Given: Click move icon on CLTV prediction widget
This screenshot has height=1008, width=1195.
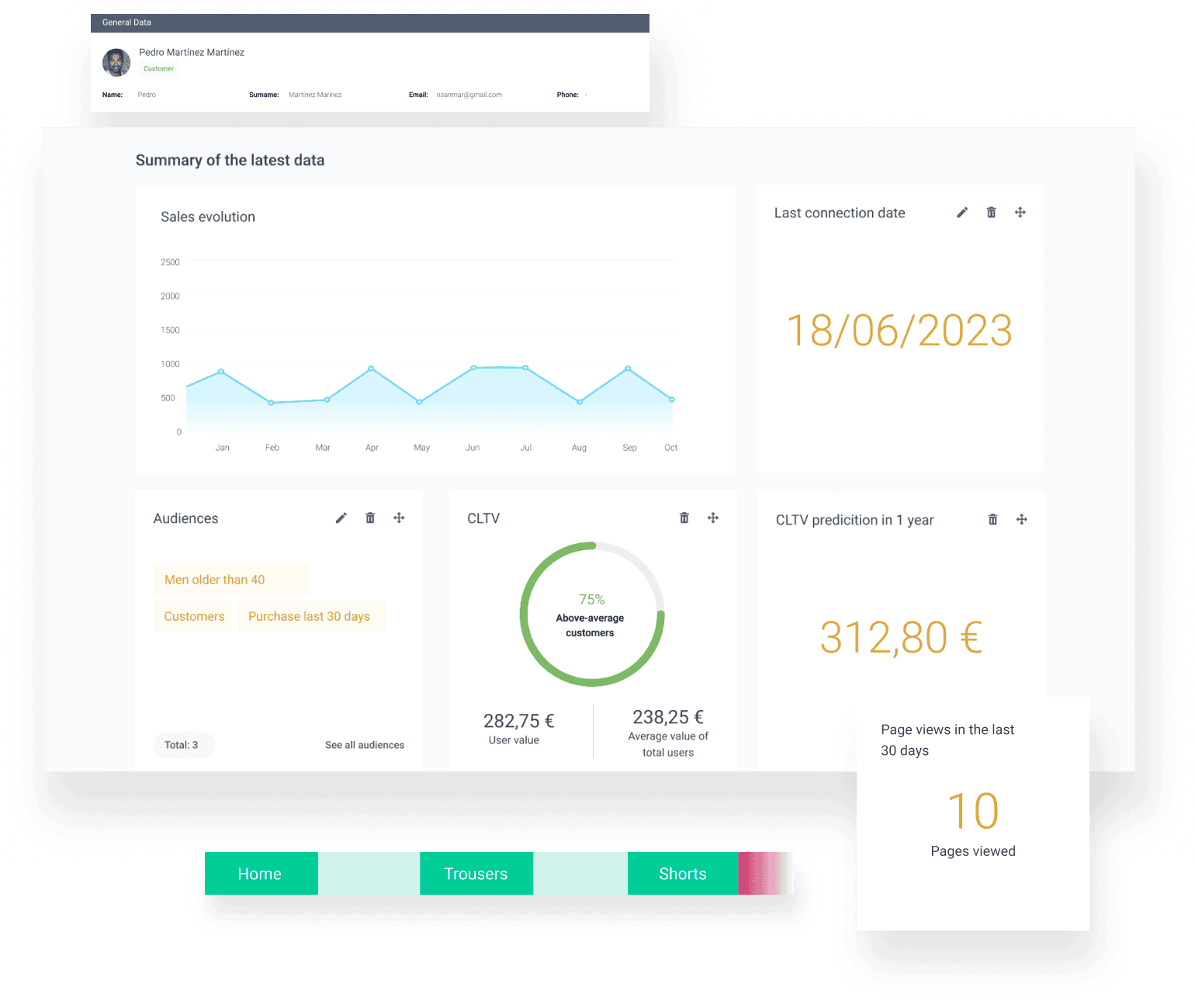Looking at the screenshot, I should pyautogui.click(x=1022, y=519).
